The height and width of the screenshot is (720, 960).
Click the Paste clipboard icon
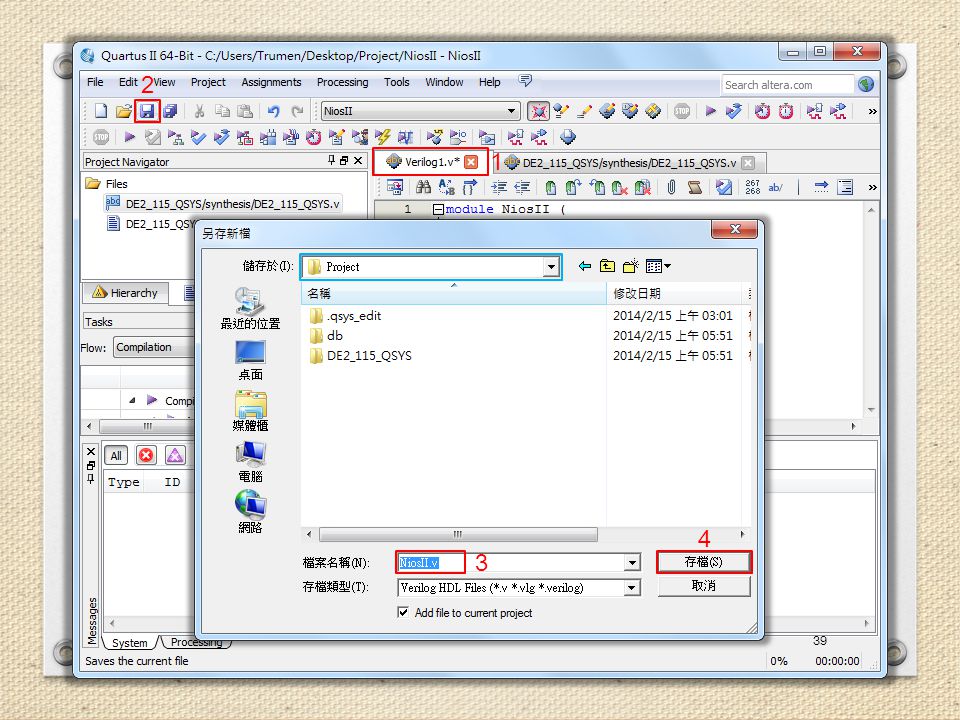click(245, 111)
